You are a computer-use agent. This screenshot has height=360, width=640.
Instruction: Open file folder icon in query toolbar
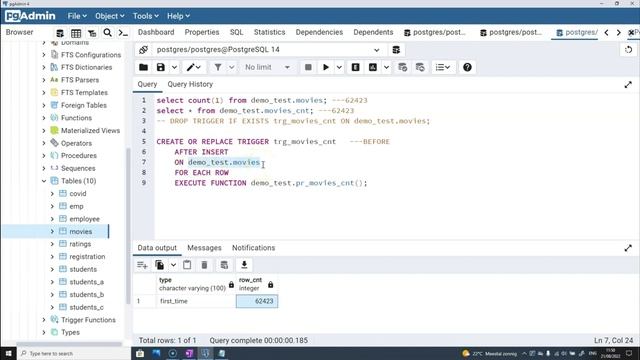[143, 67]
